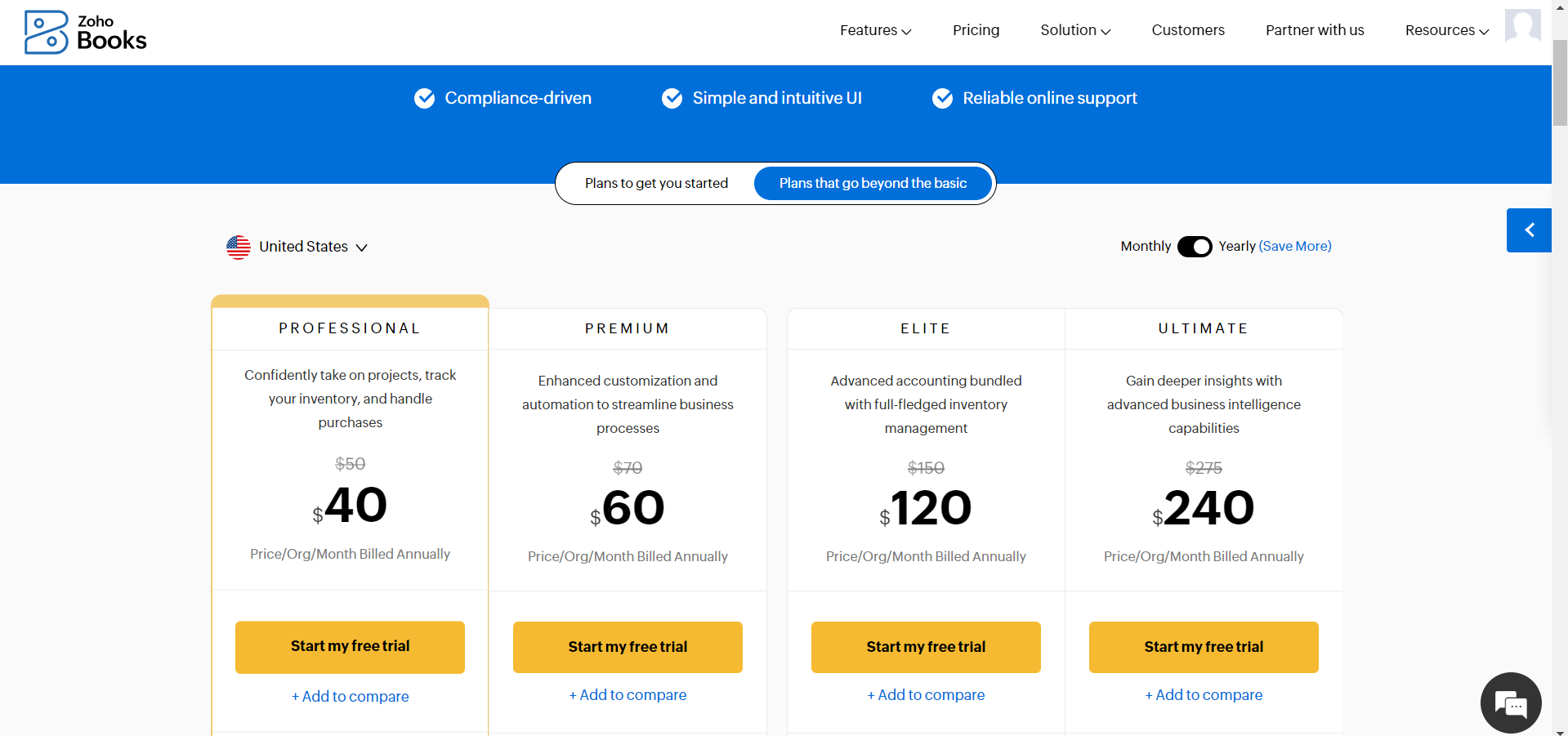Add Ultimate plan to compare
Viewport: 1568px width, 736px height.
tap(1204, 695)
